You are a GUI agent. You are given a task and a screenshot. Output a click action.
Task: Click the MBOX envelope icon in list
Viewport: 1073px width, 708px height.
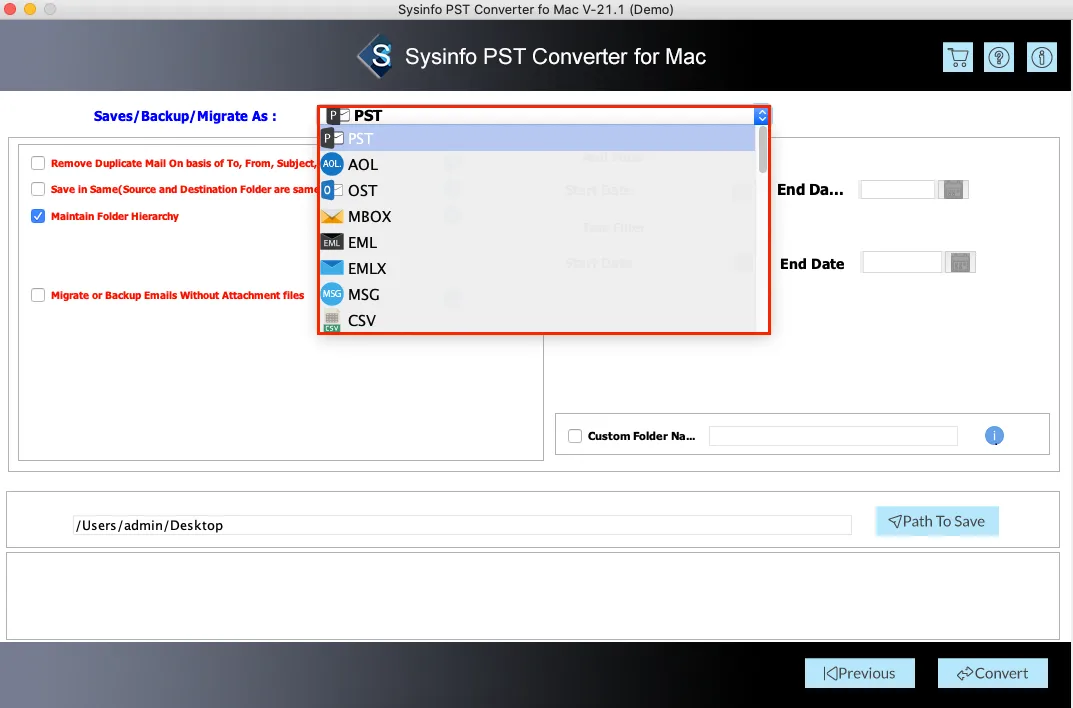(x=332, y=216)
